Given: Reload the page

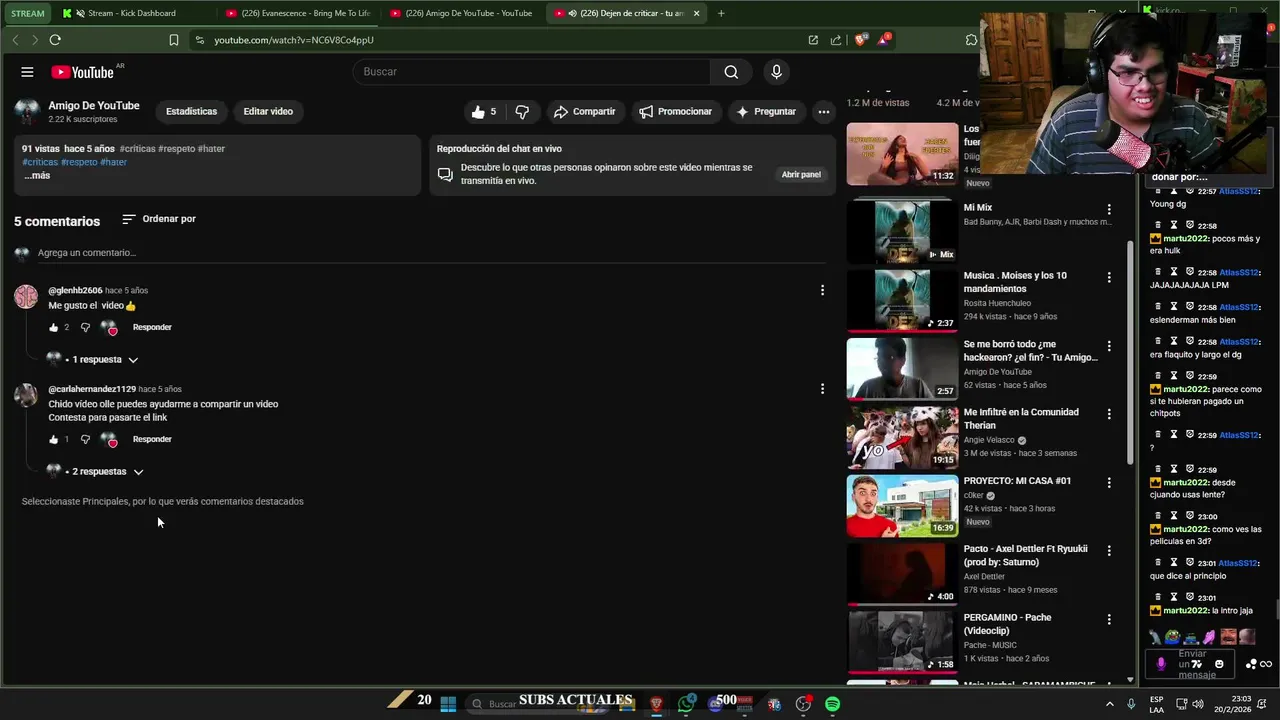Looking at the screenshot, I should (x=55, y=40).
